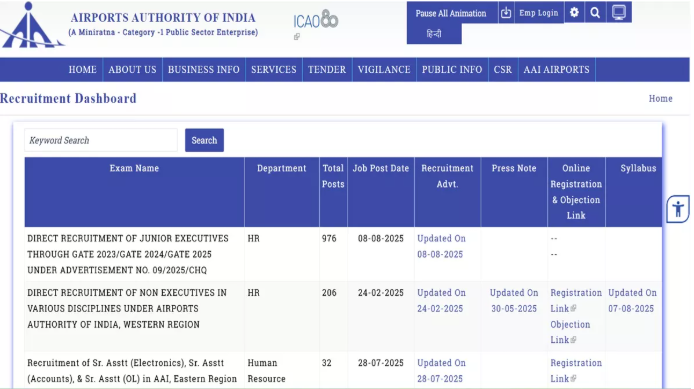Click the Emp Login button

(539, 13)
